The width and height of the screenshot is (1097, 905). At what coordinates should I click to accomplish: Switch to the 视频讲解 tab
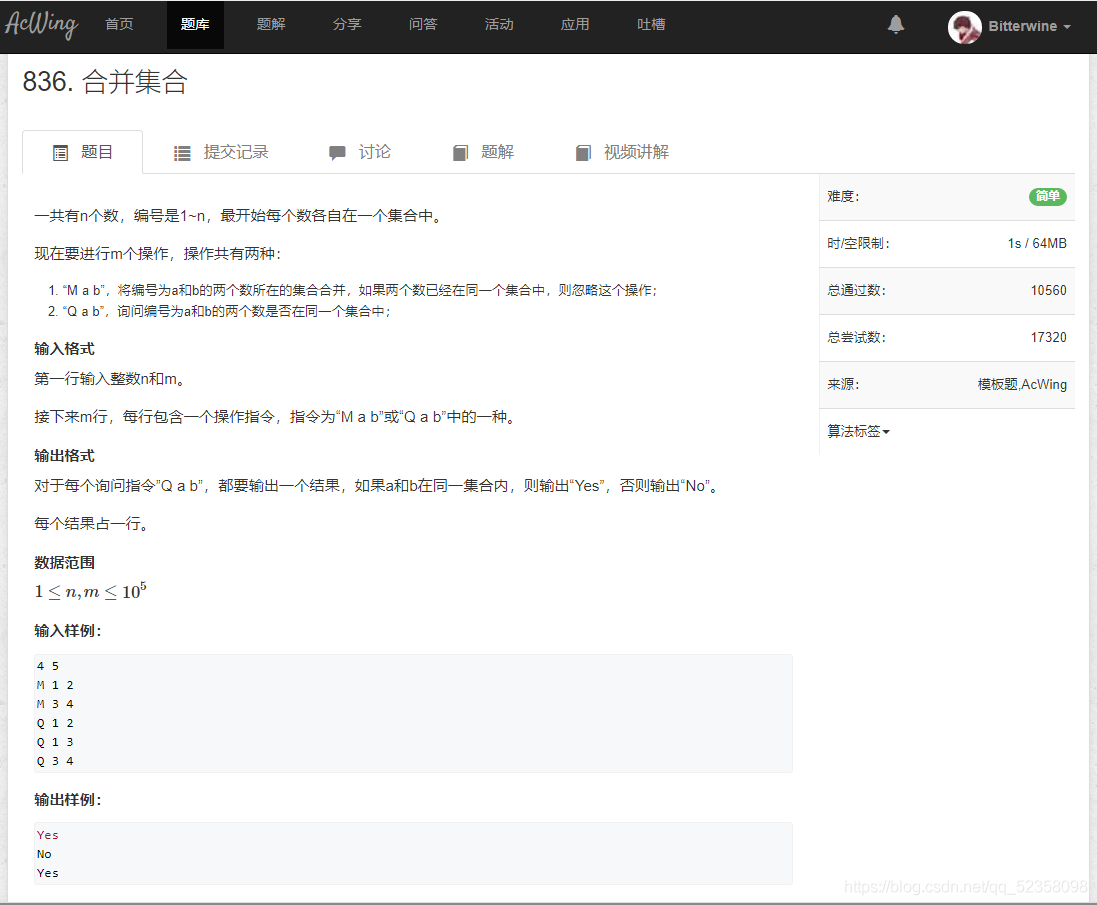[x=622, y=152]
